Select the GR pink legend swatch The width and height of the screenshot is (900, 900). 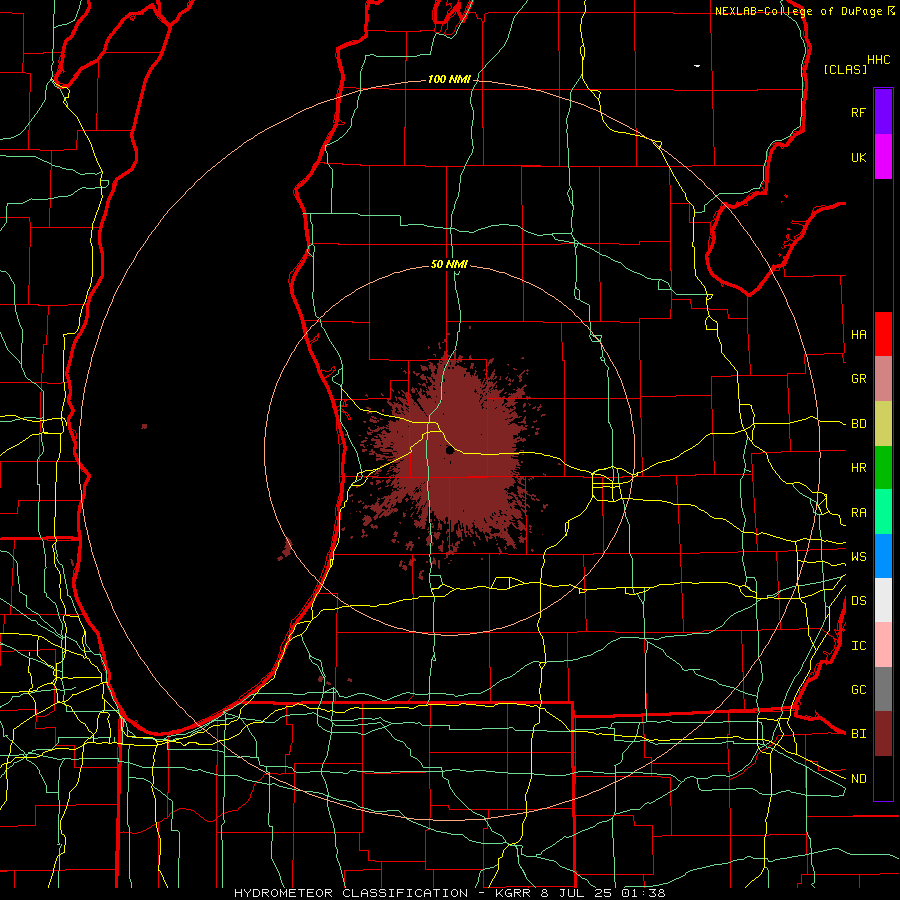tap(883, 379)
